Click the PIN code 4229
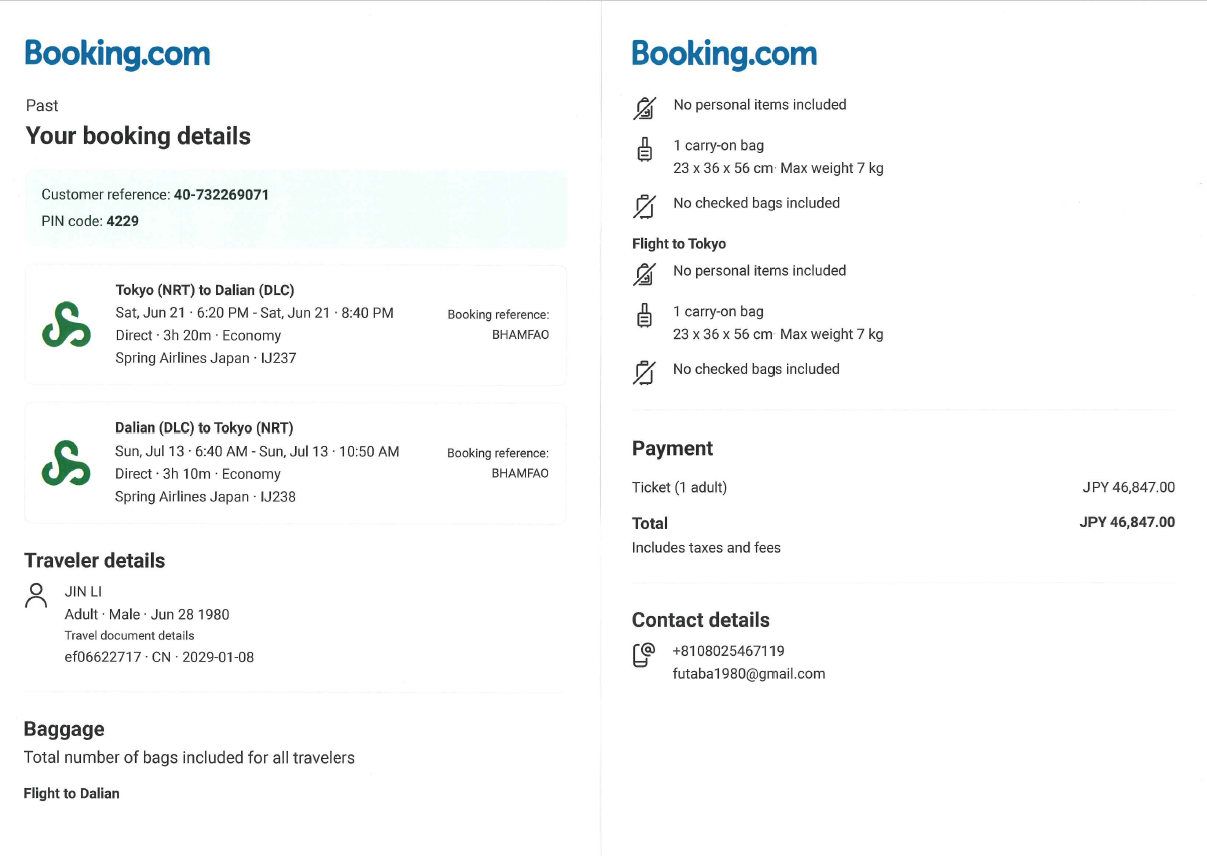This screenshot has height=856, width=1207. [122, 221]
